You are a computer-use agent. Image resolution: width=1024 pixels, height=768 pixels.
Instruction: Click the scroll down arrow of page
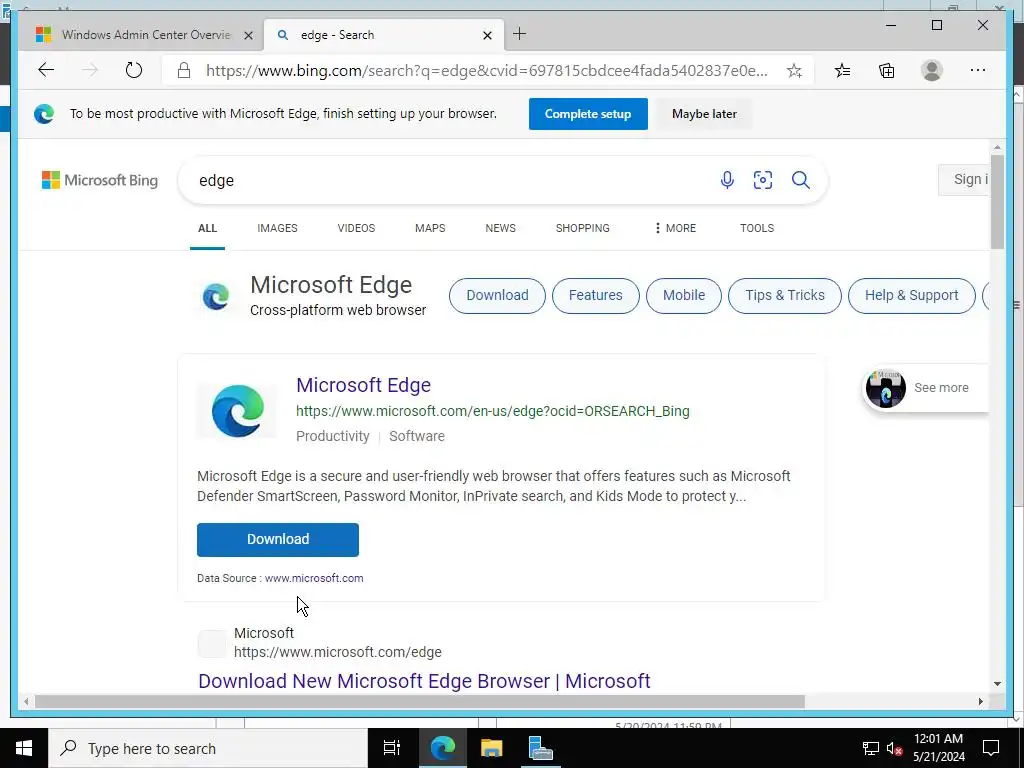pos(997,684)
